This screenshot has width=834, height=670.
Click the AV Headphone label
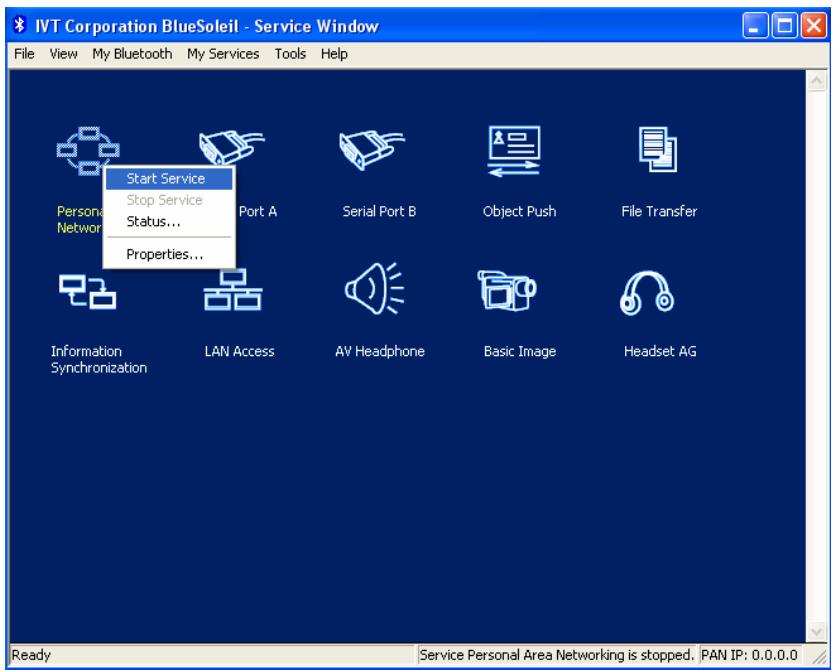click(380, 351)
